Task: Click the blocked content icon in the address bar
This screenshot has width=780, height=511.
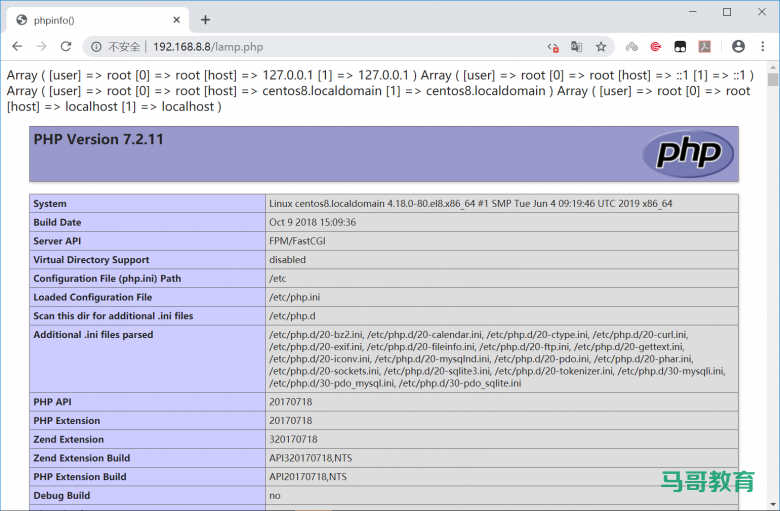Action: [553, 47]
